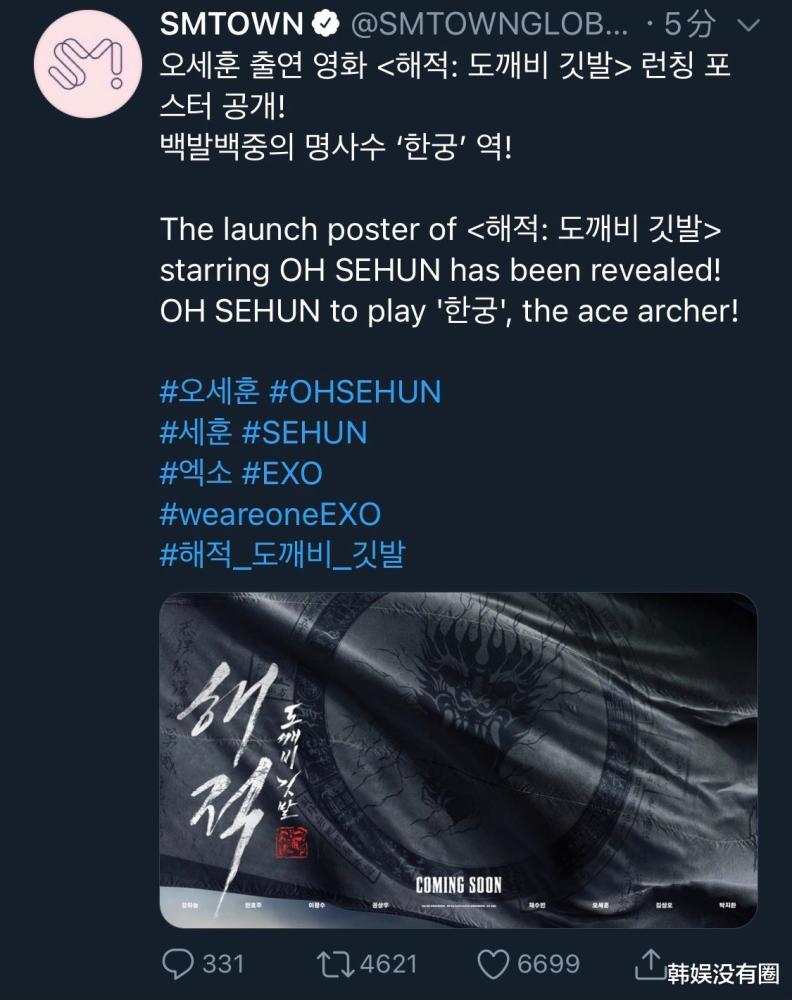Open the #해적_도깨비_깃발 hashtag

click(282, 555)
